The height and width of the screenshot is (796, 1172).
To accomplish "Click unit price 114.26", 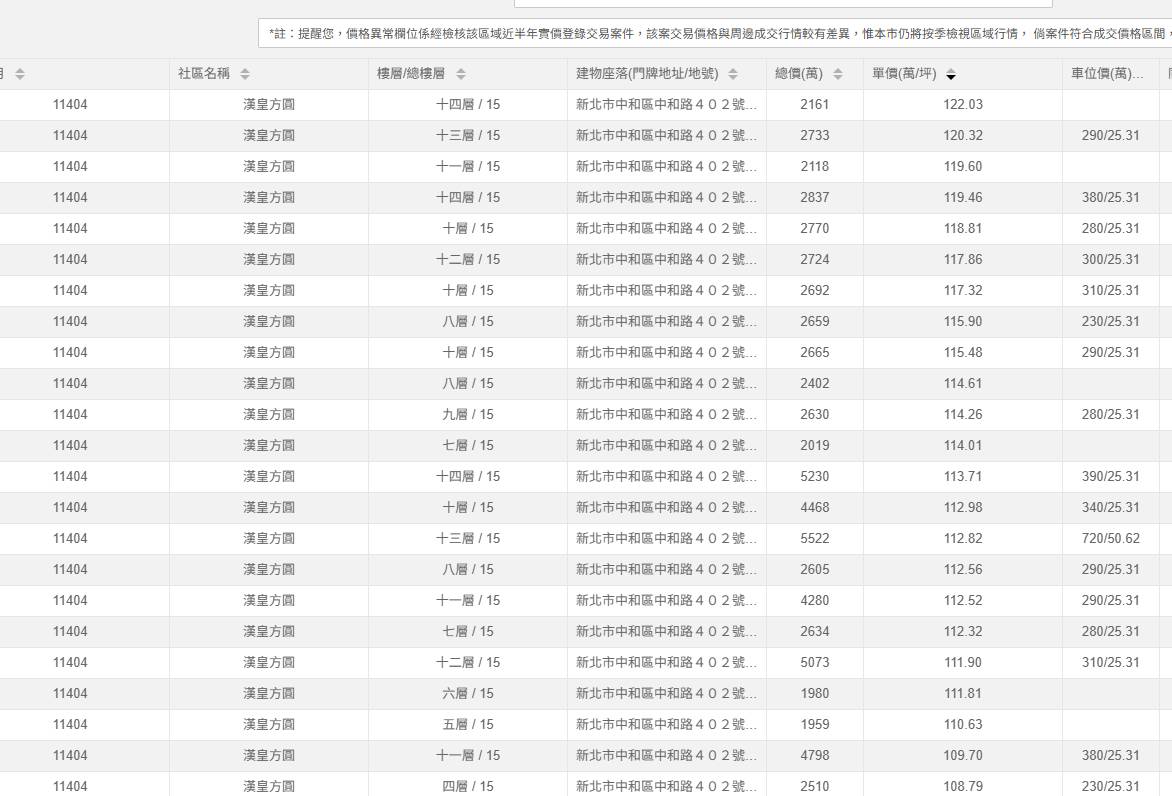I will pos(963,415).
